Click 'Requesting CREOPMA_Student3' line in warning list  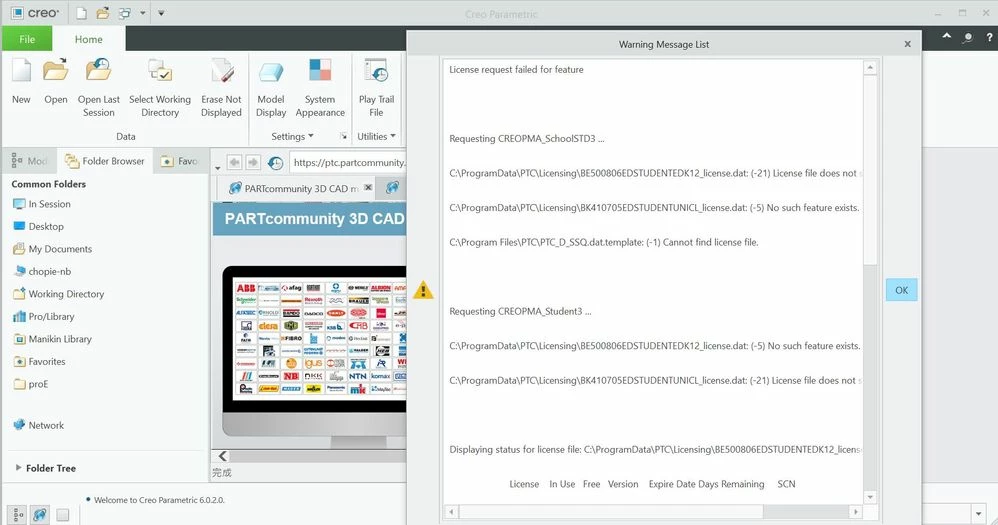point(521,311)
